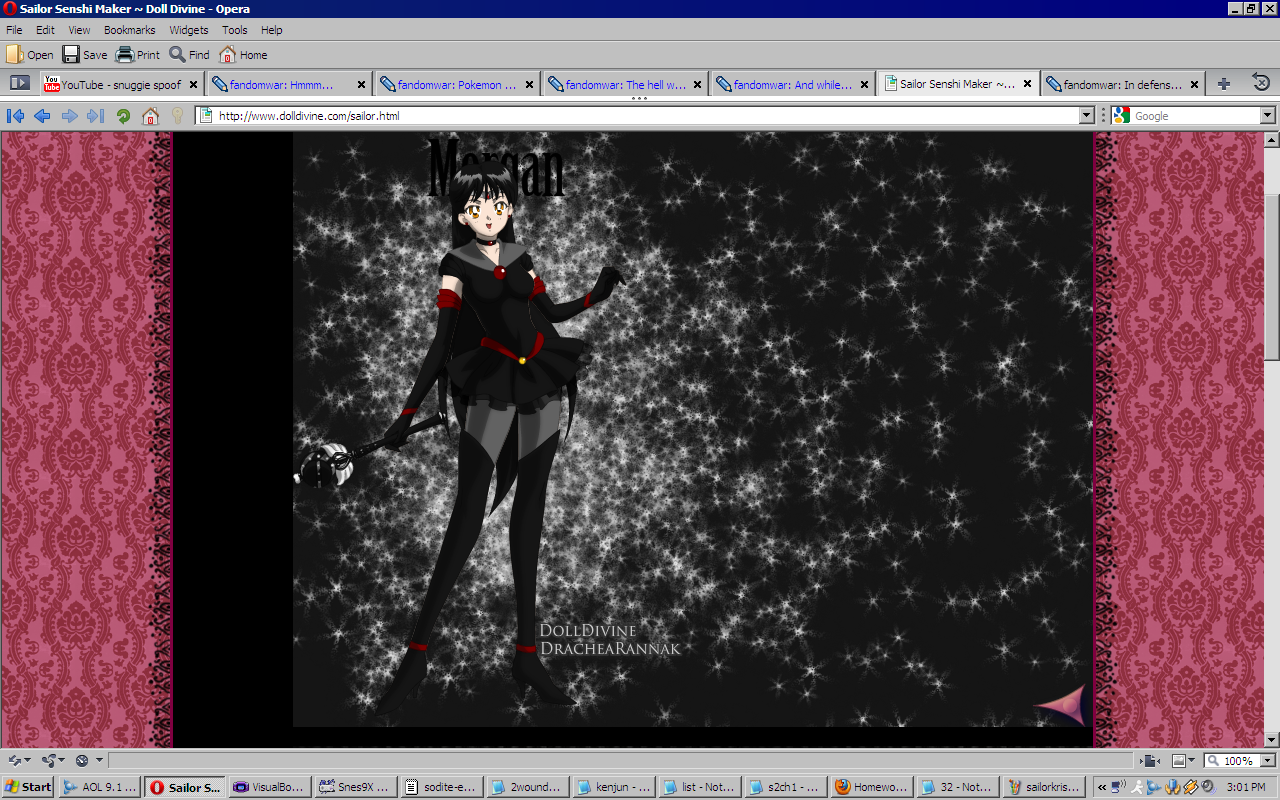Click the pink arrow on doll maker
Viewport: 1280px width, 800px height.
tap(1061, 705)
